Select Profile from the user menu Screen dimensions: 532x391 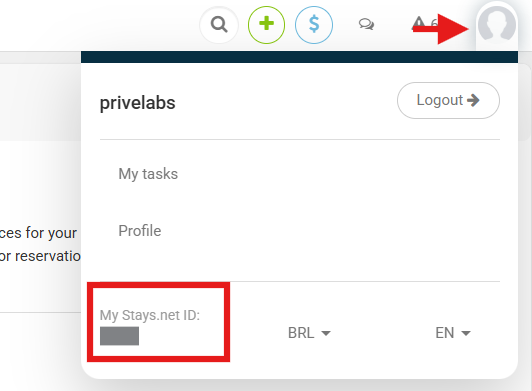[140, 231]
